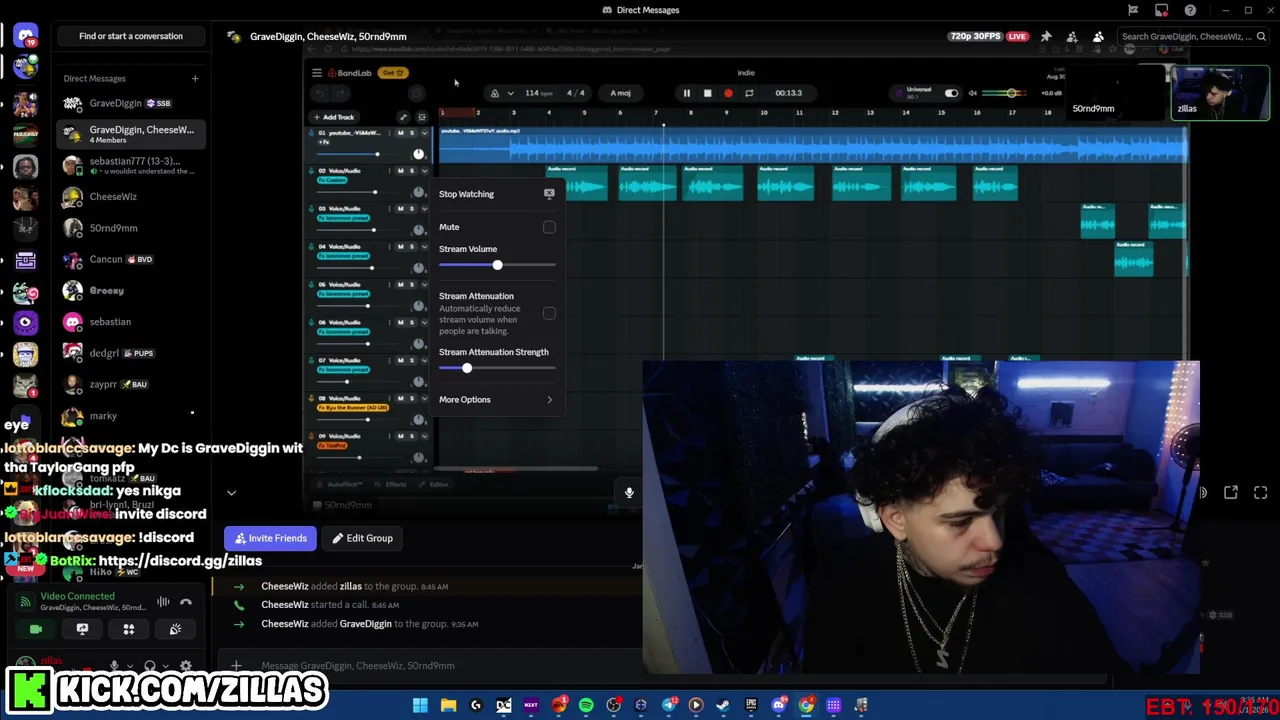Pause playback in BandLab transport
The height and width of the screenshot is (720, 1280).
pos(686,93)
